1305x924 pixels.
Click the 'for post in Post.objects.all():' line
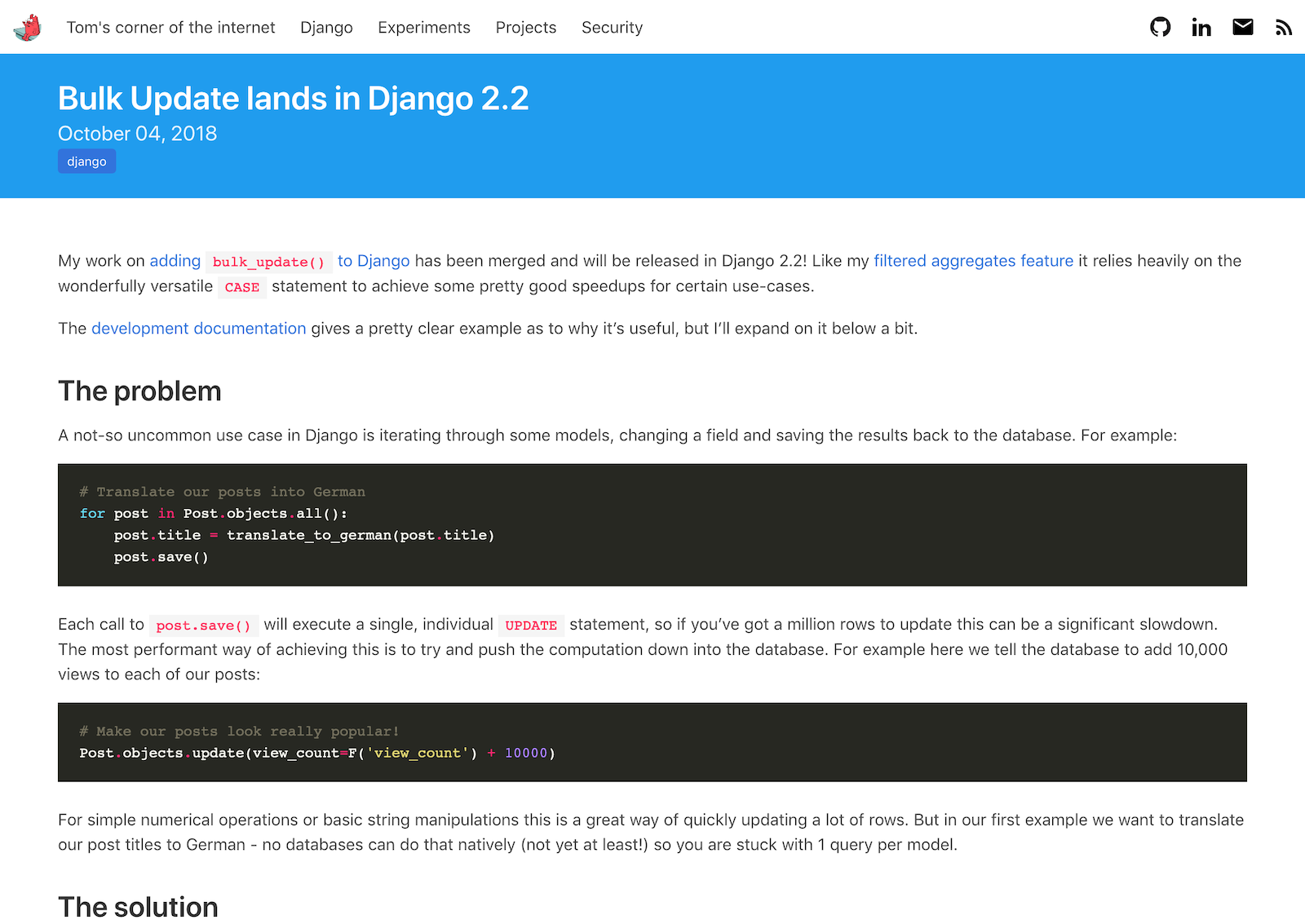[x=214, y=514]
